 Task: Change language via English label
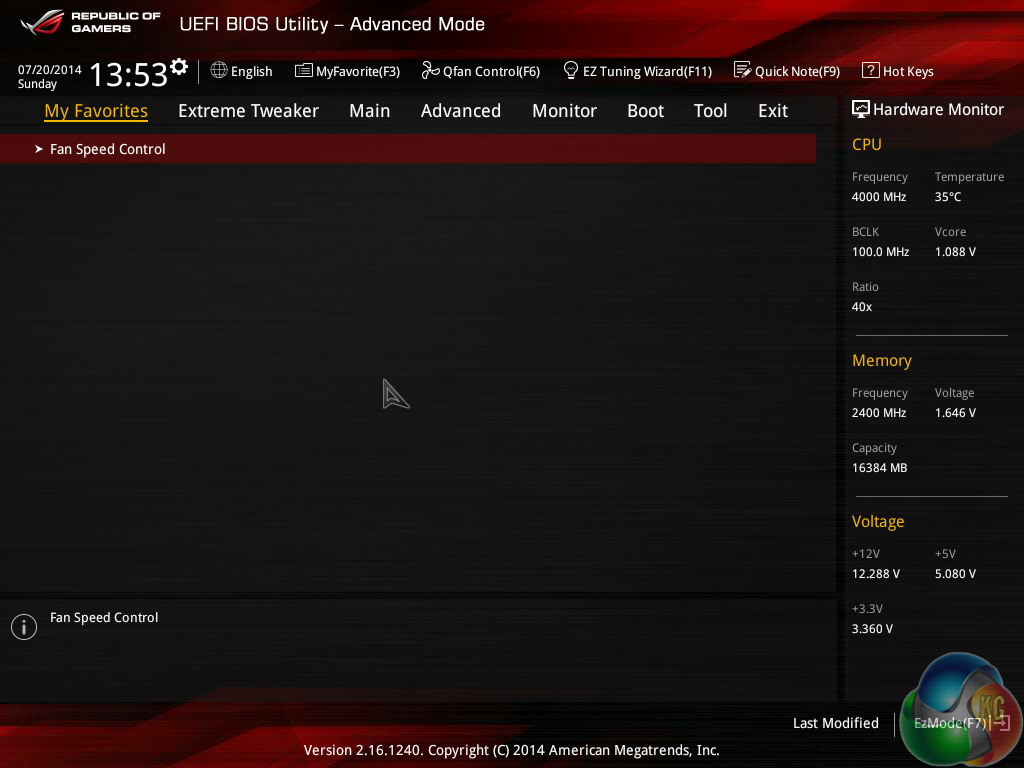click(x=251, y=71)
